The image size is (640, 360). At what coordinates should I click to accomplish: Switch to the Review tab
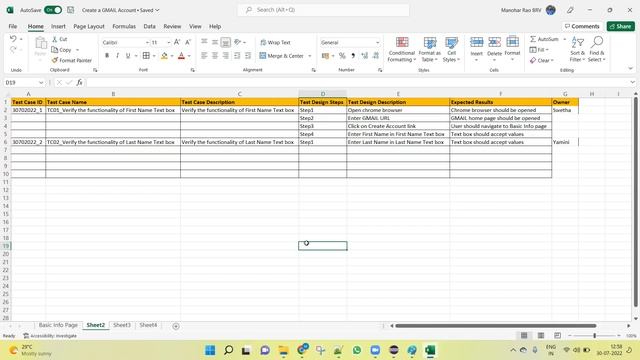(172, 26)
